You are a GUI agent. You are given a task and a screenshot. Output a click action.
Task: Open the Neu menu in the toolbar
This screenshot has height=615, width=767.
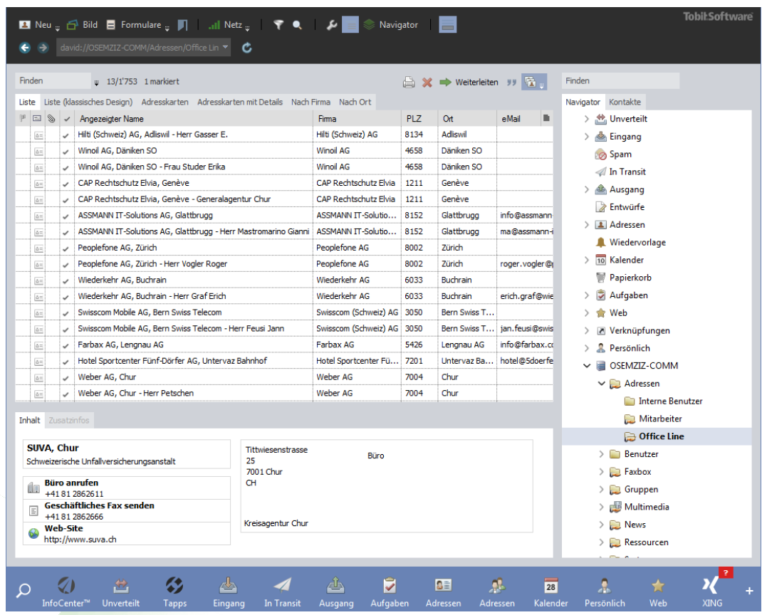38,25
